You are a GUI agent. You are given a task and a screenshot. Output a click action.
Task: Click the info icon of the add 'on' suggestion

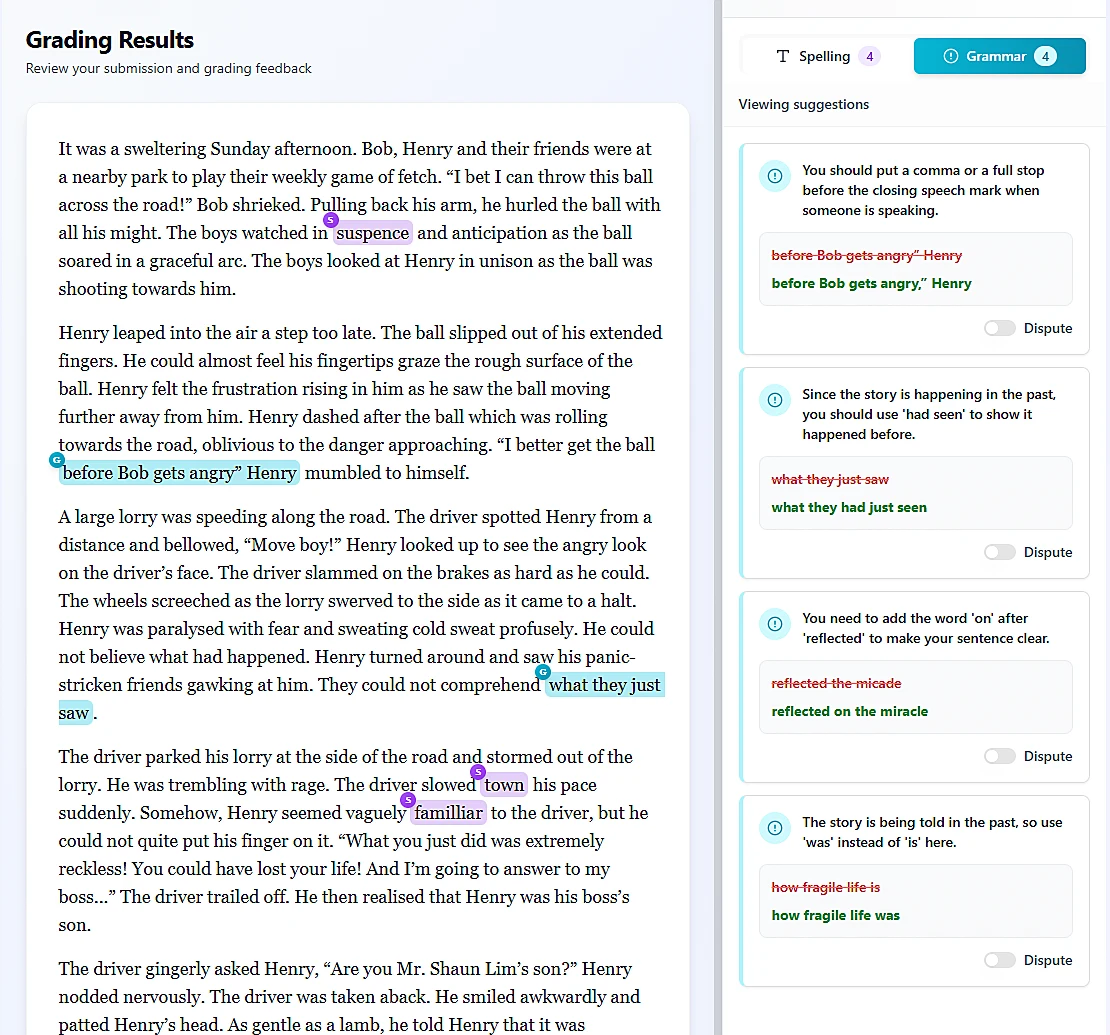(x=774, y=624)
